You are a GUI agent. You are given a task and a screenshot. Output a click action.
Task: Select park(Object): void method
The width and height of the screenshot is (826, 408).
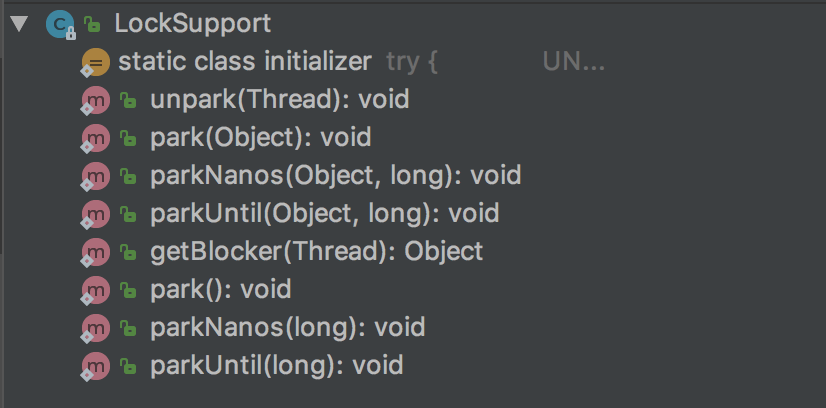click(x=260, y=138)
